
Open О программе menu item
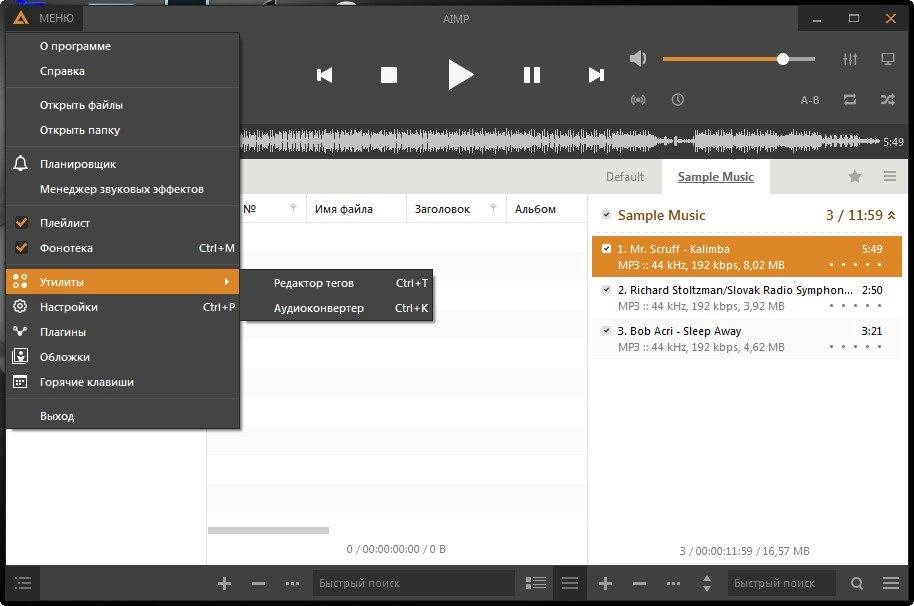click(x=122, y=46)
